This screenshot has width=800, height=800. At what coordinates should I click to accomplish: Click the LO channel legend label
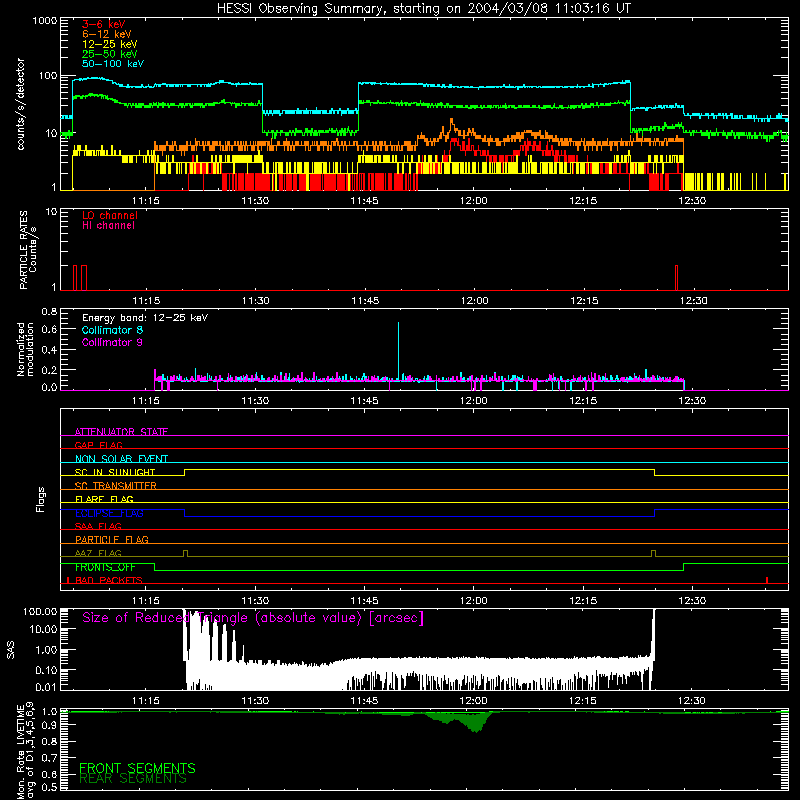[x=110, y=215]
